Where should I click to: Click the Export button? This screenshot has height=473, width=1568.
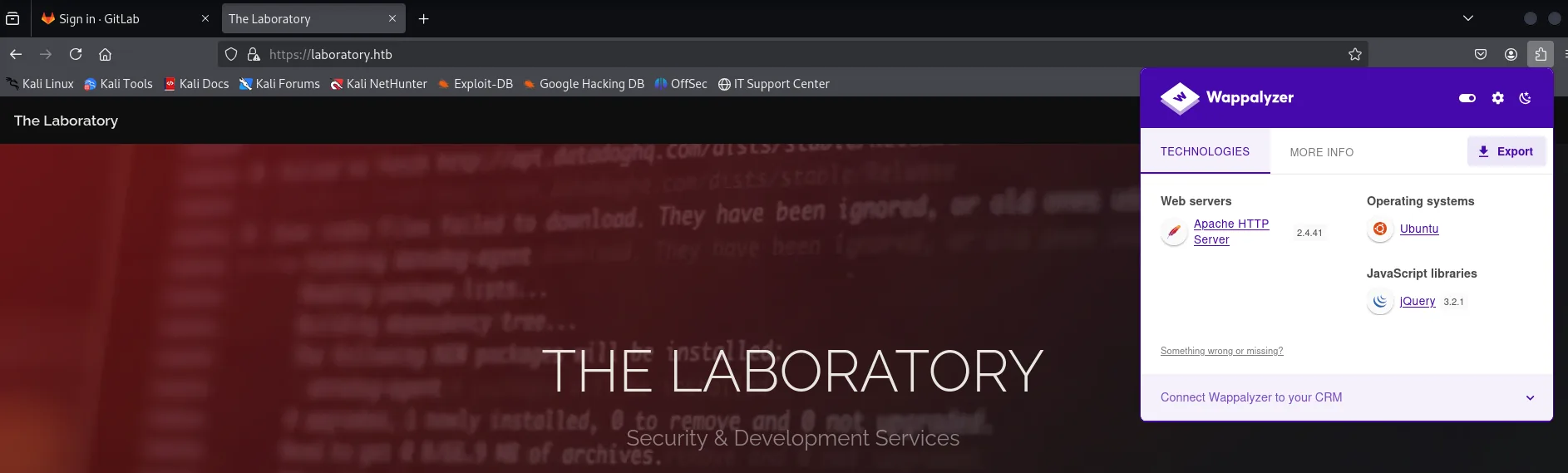pyautogui.click(x=1506, y=151)
